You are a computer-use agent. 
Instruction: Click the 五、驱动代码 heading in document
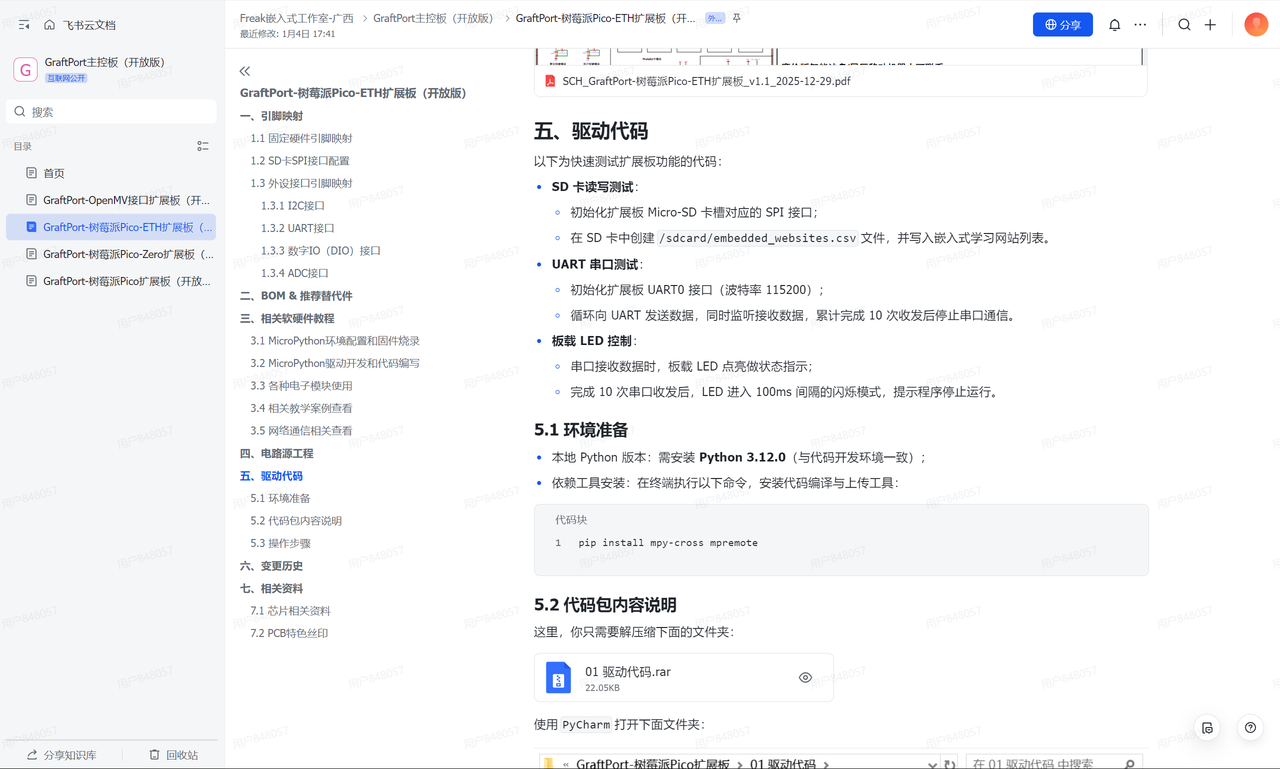pos(591,131)
